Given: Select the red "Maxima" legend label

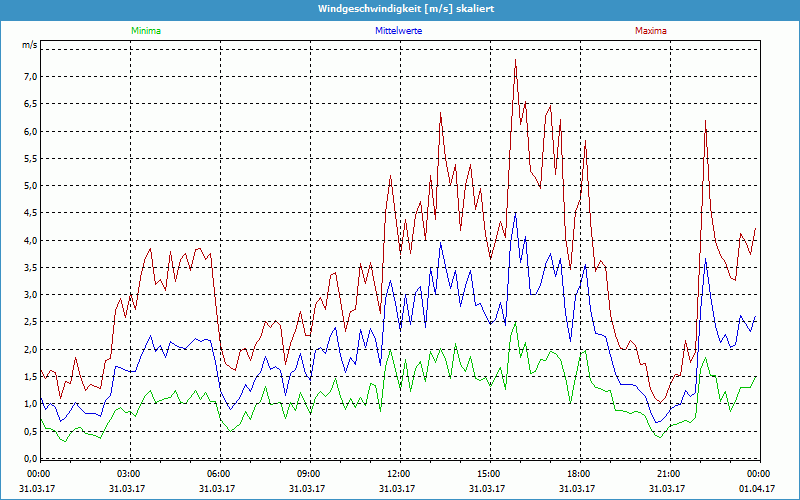Looking at the screenshot, I should [x=651, y=31].
